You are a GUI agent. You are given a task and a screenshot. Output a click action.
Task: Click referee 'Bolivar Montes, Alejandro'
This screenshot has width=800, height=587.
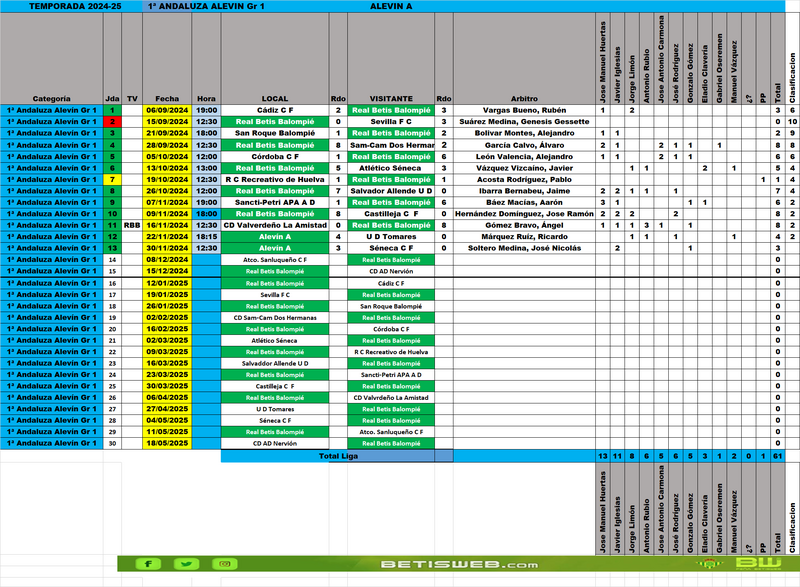click(x=524, y=133)
